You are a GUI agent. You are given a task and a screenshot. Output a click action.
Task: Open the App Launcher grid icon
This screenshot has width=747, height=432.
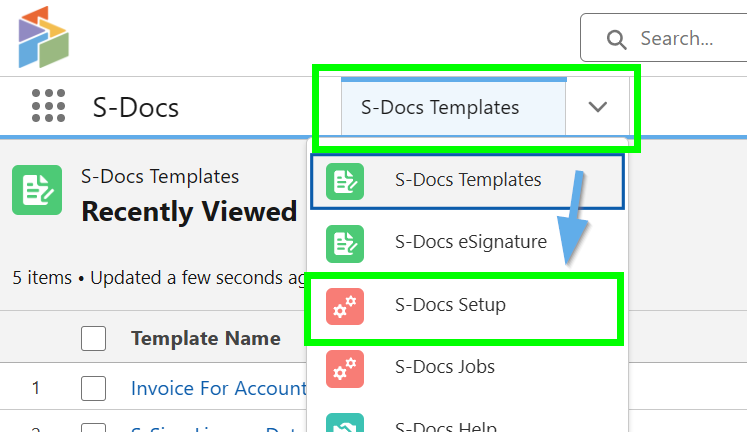click(x=48, y=106)
